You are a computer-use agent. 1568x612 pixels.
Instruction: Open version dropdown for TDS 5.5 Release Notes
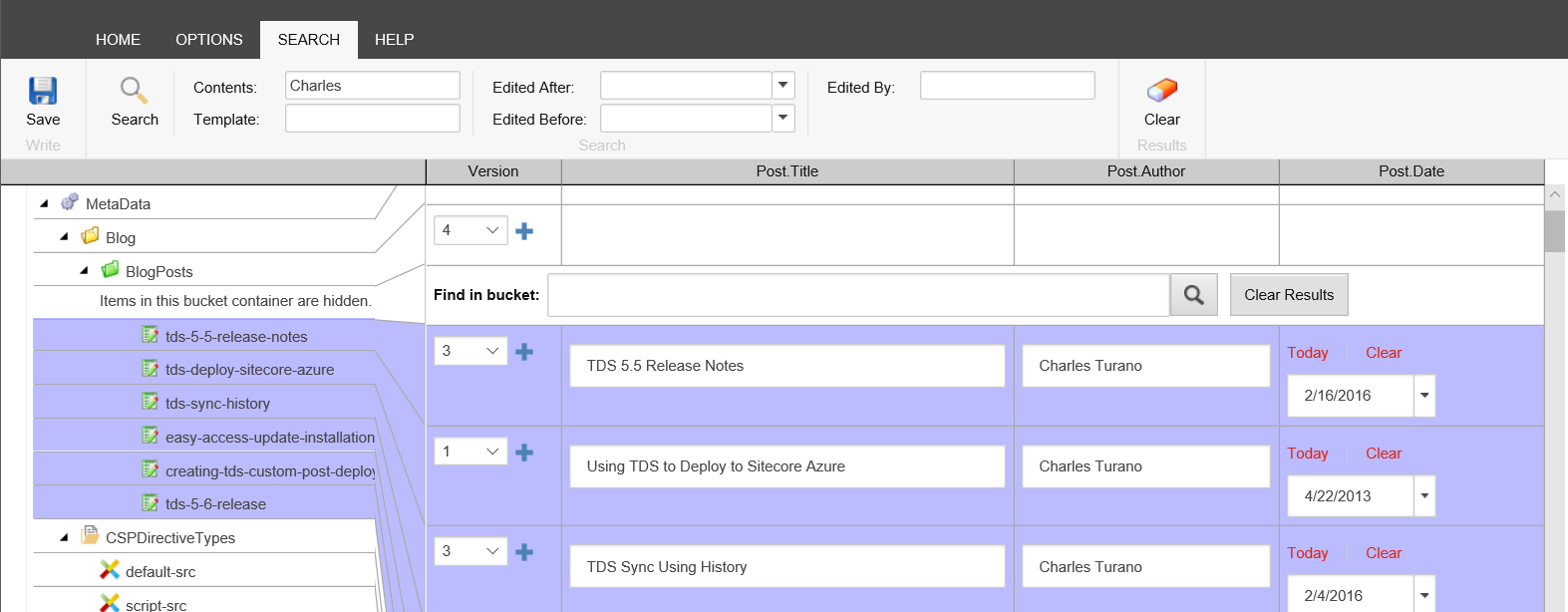470,351
